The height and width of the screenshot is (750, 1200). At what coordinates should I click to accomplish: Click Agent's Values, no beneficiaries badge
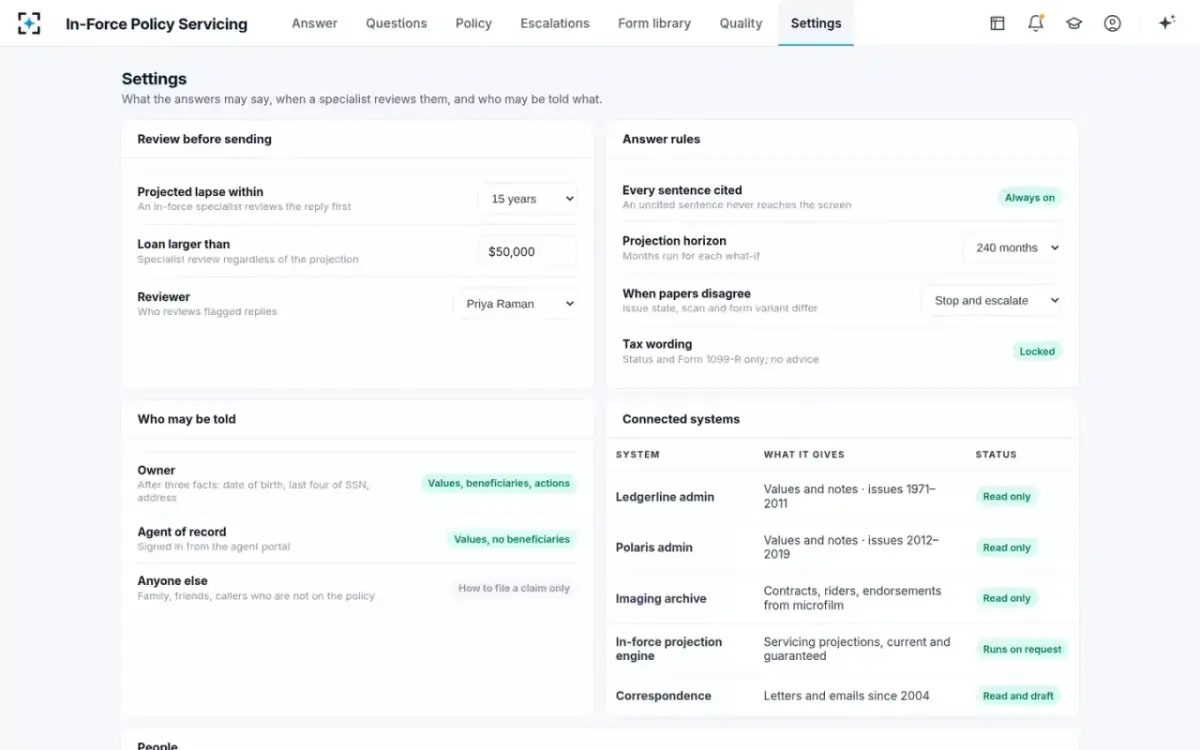(x=512, y=539)
